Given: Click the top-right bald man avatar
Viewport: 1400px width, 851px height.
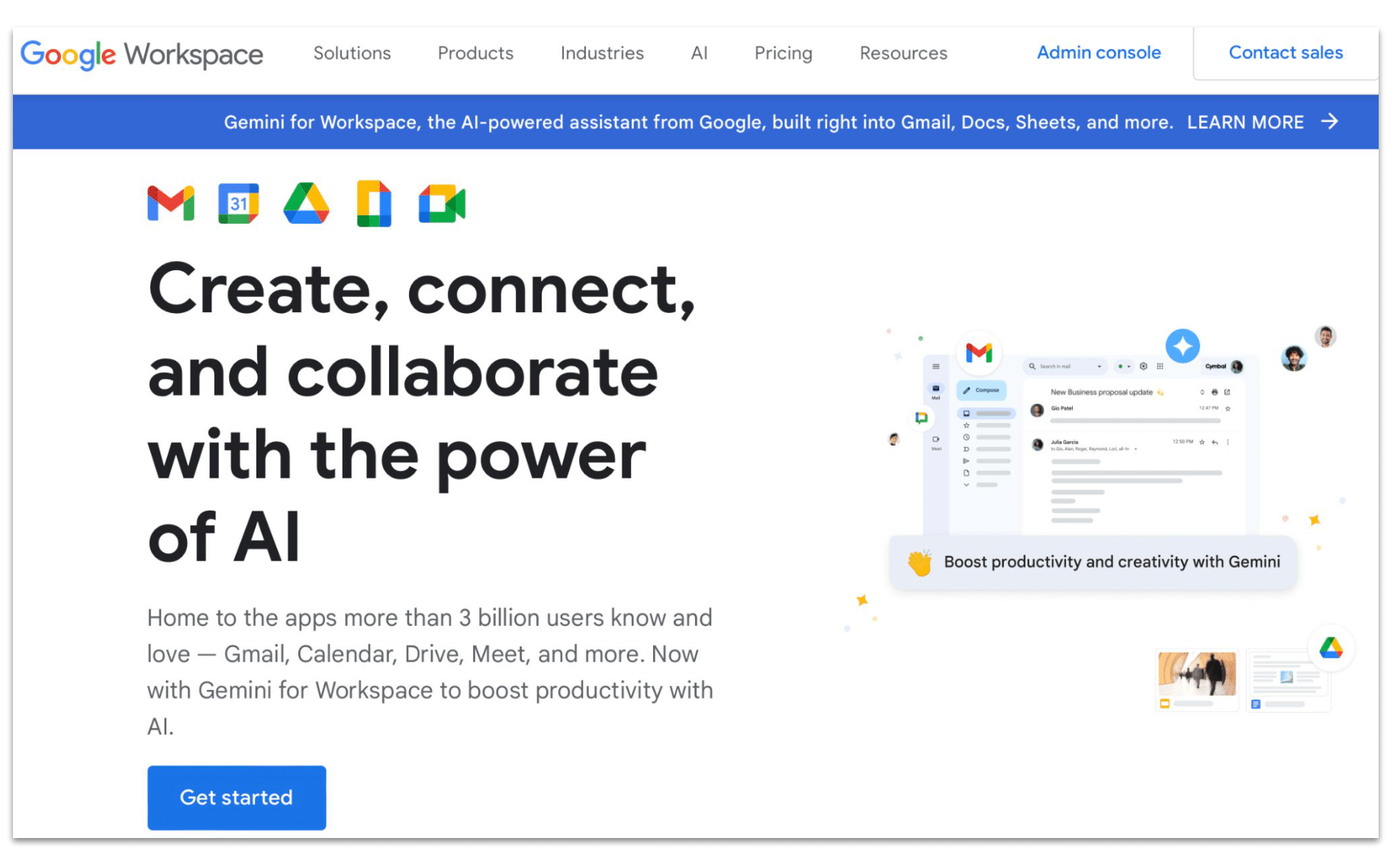Looking at the screenshot, I should [x=1325, y=337].
